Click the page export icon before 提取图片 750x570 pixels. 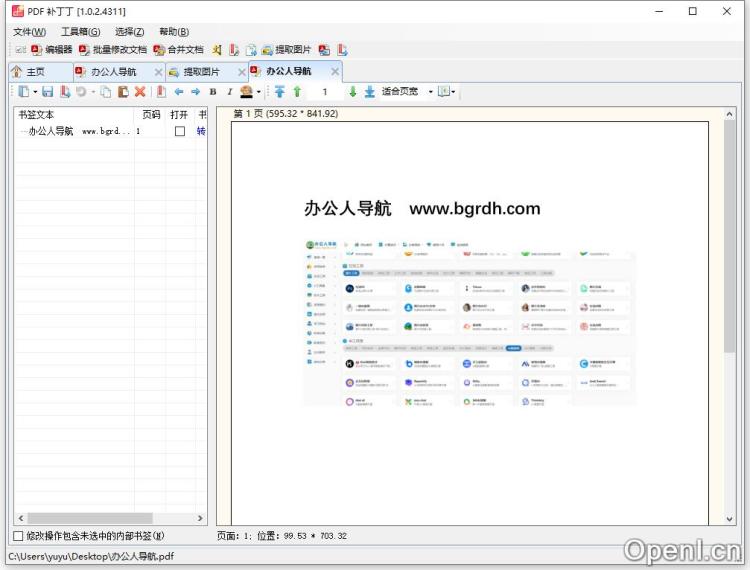tap(251, 50)
